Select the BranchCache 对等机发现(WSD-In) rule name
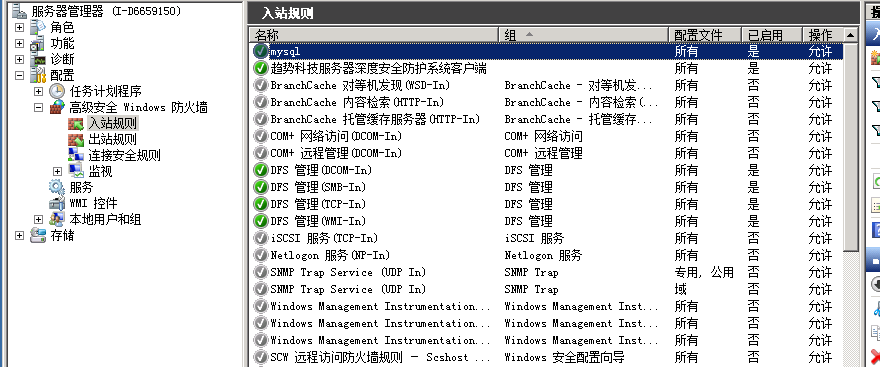 click(360, 85)
